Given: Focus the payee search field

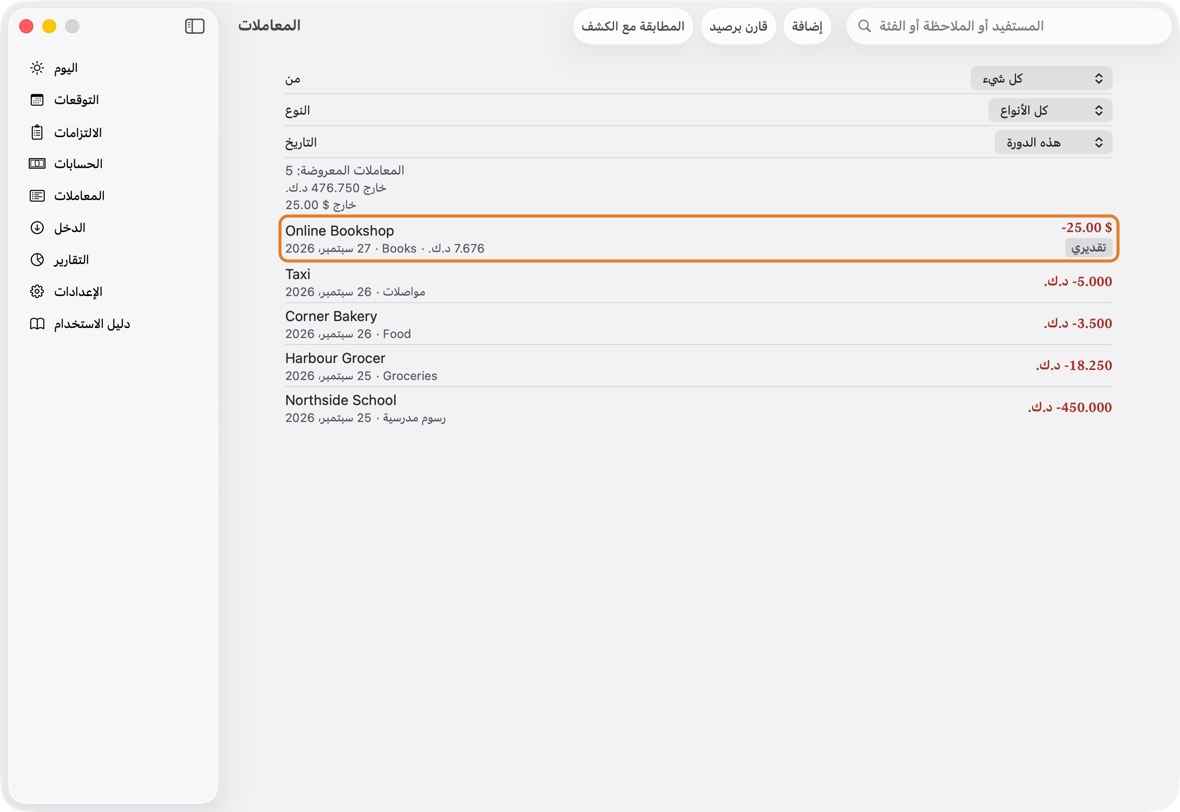Looking at the screenshot, I should pos(1009,26).
